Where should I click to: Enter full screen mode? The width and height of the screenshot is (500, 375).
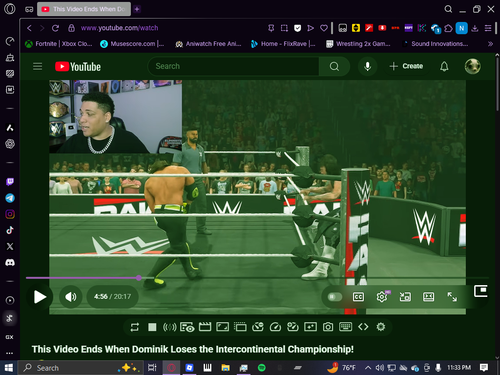(452, 297)
